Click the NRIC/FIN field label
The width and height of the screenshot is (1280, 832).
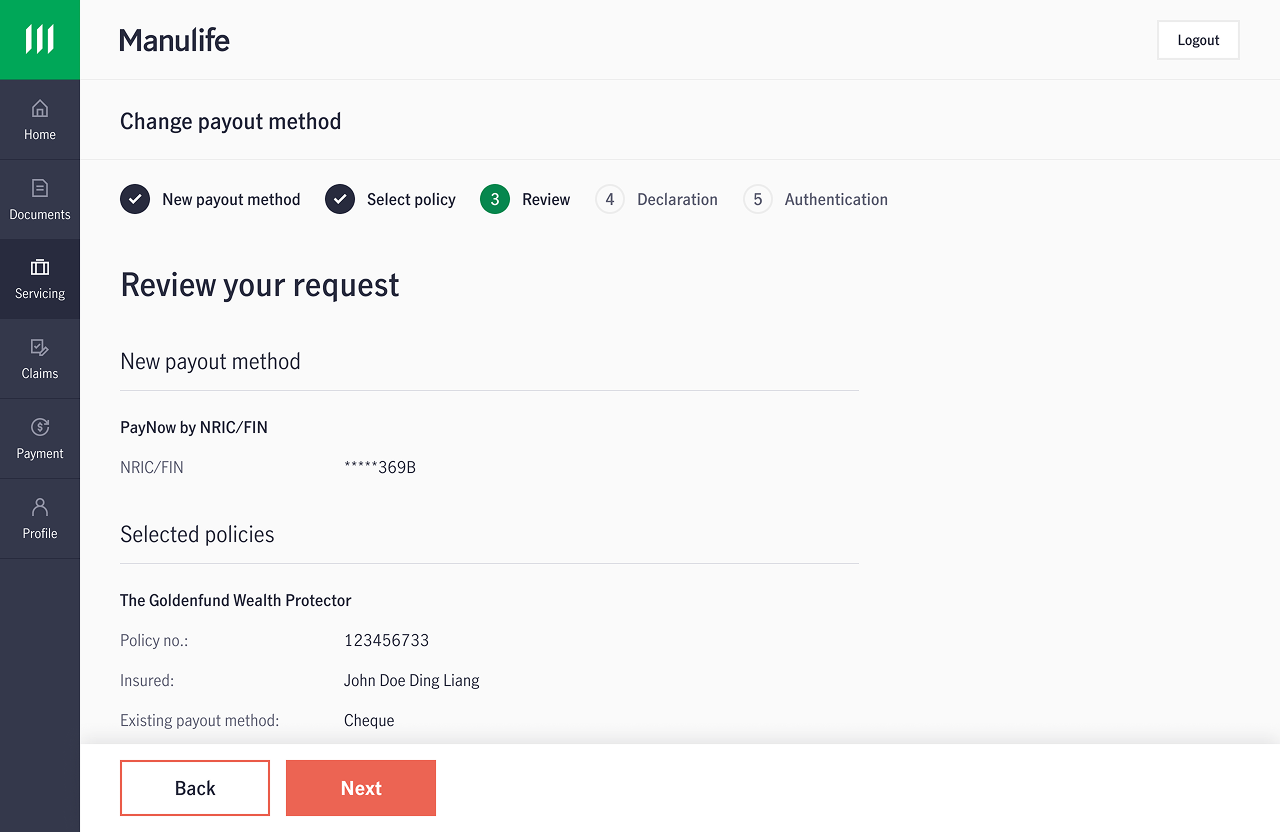click(x=152, y=467)
